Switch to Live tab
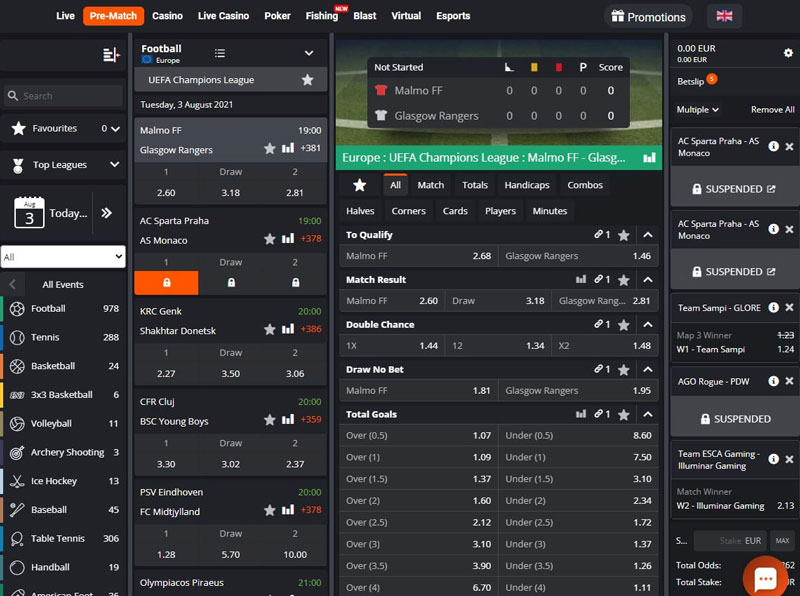The image size is (800, 596). click(65, 16)
